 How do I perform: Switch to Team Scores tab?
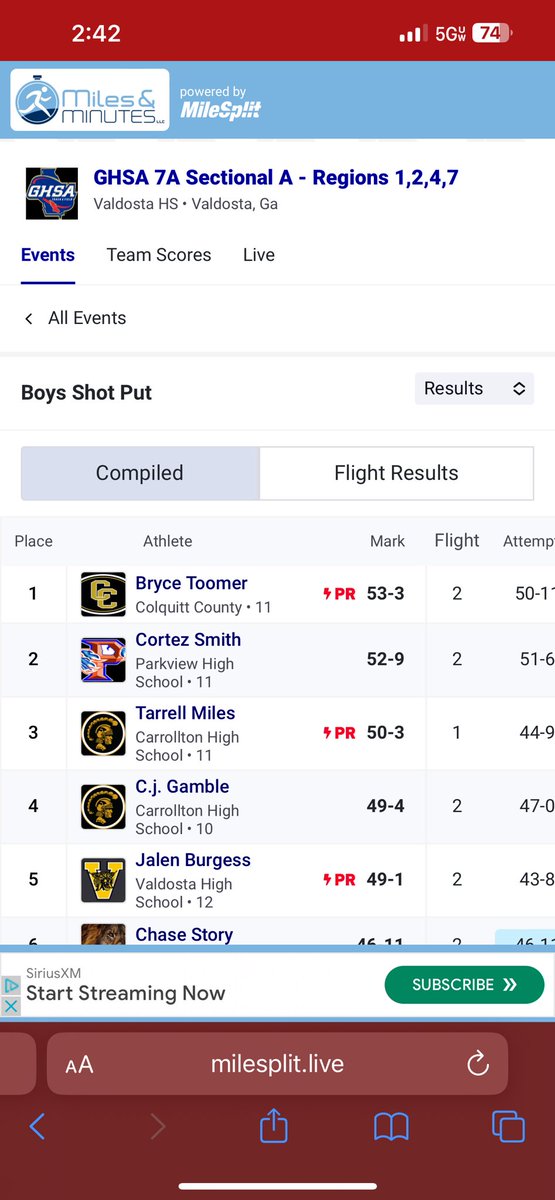pyautogui.click(x=159, y=255)
